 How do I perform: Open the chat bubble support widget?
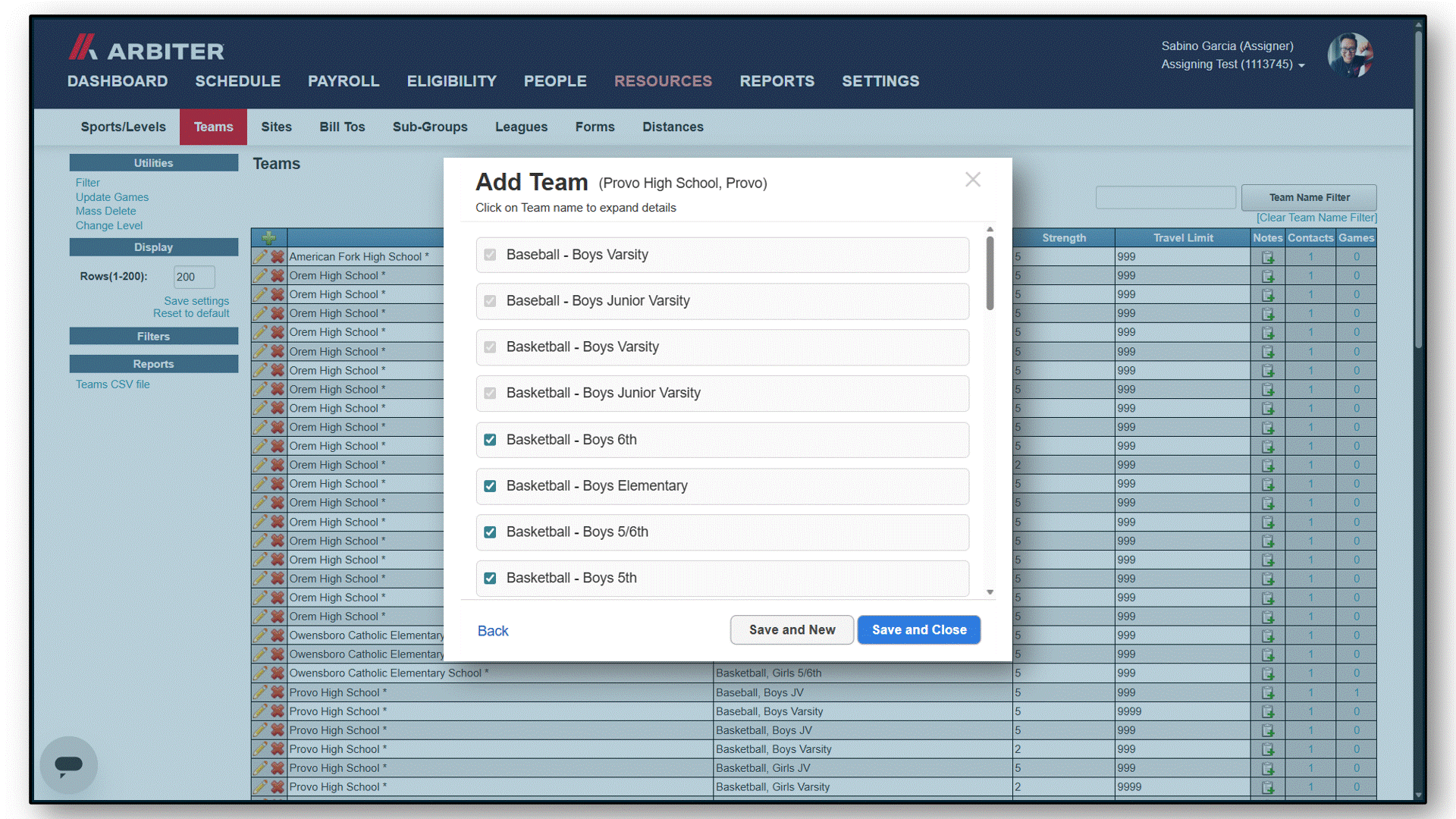68,764
